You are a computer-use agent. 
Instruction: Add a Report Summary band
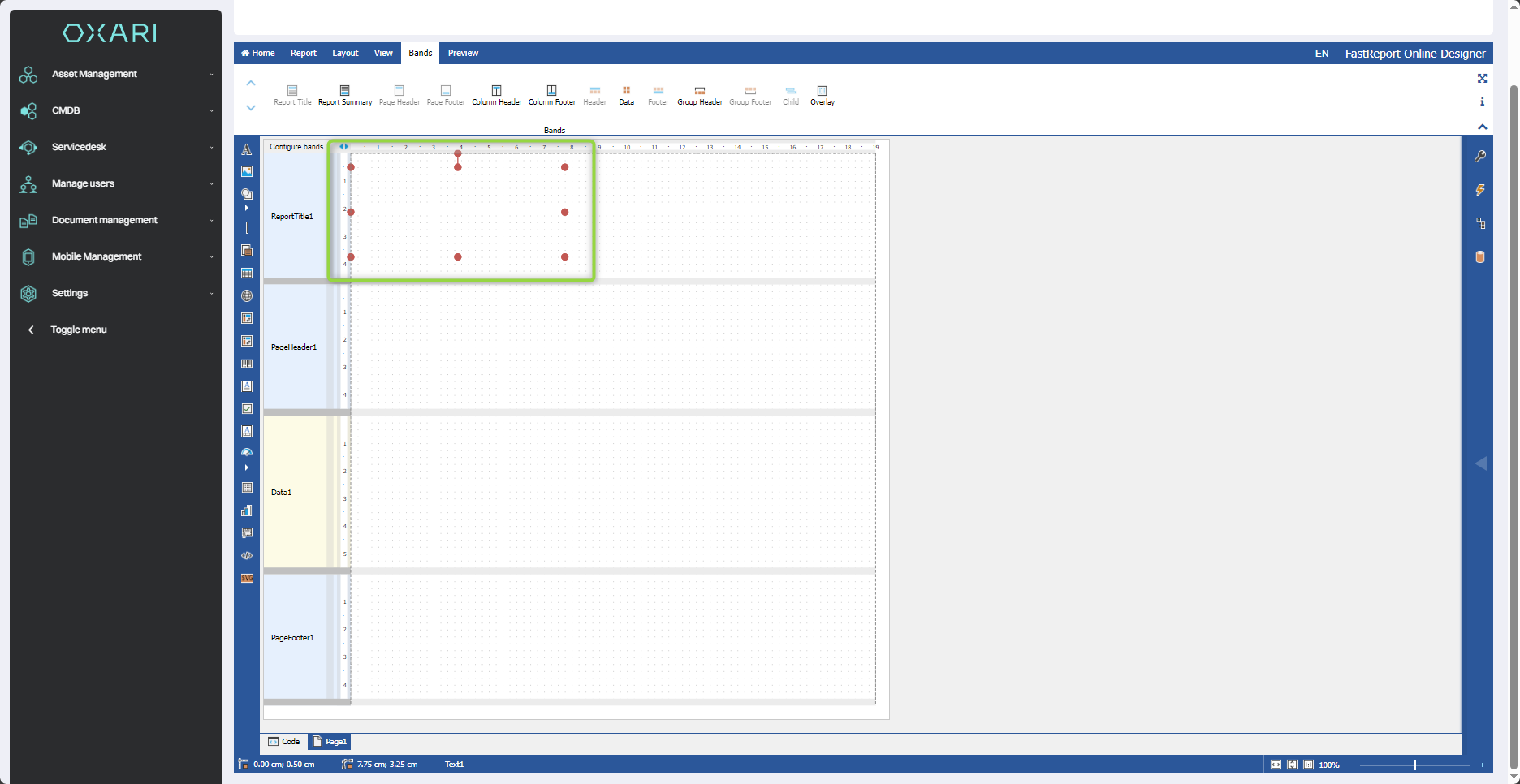pyautogui.click(x=345, y=95)
